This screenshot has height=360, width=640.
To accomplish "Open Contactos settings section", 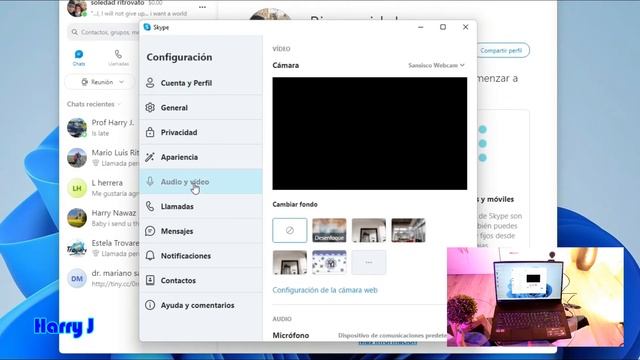I will click(201, 280).
